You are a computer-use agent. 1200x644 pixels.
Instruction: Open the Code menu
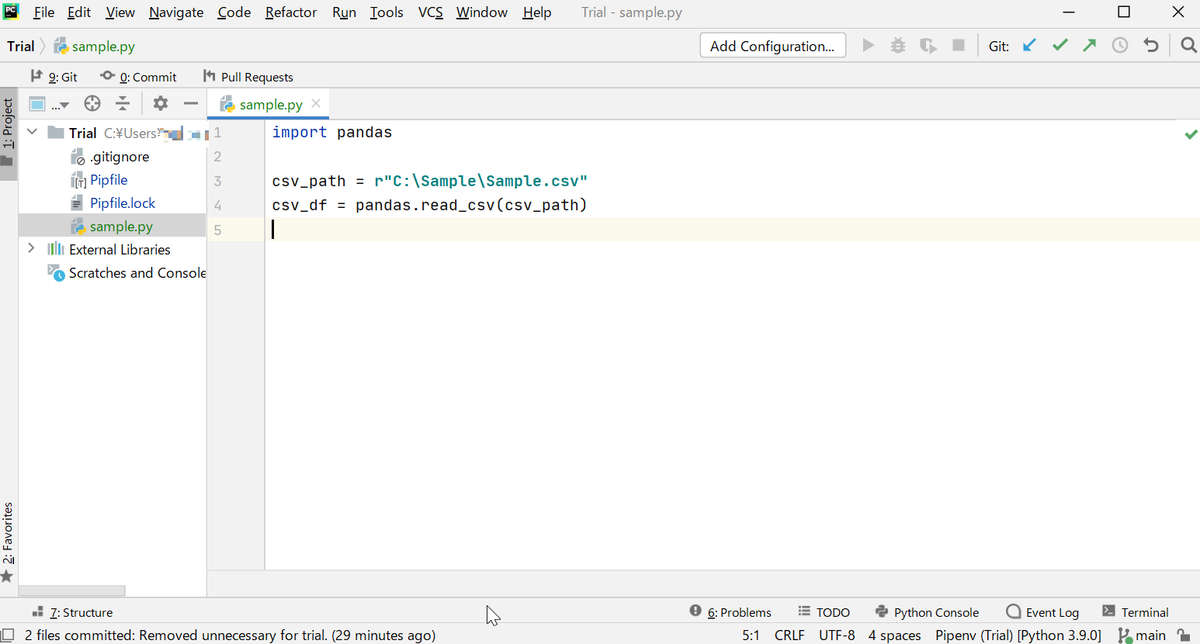(x=234, y=12)
